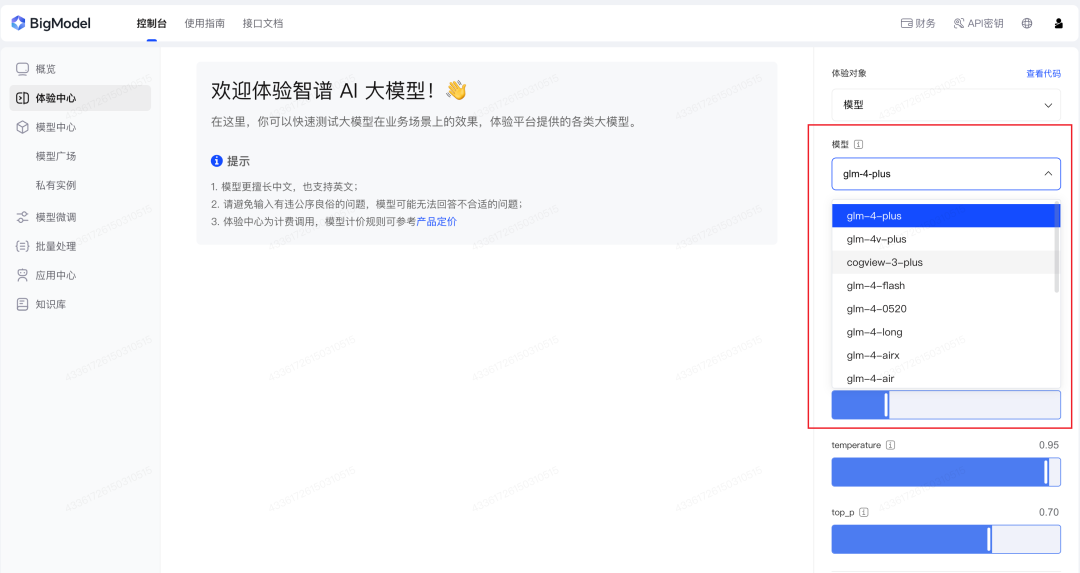The width and height of the screenshot is (1080, 573).
Task: Select the 体验中心 sidebar icon
Action: coord(23,98)
